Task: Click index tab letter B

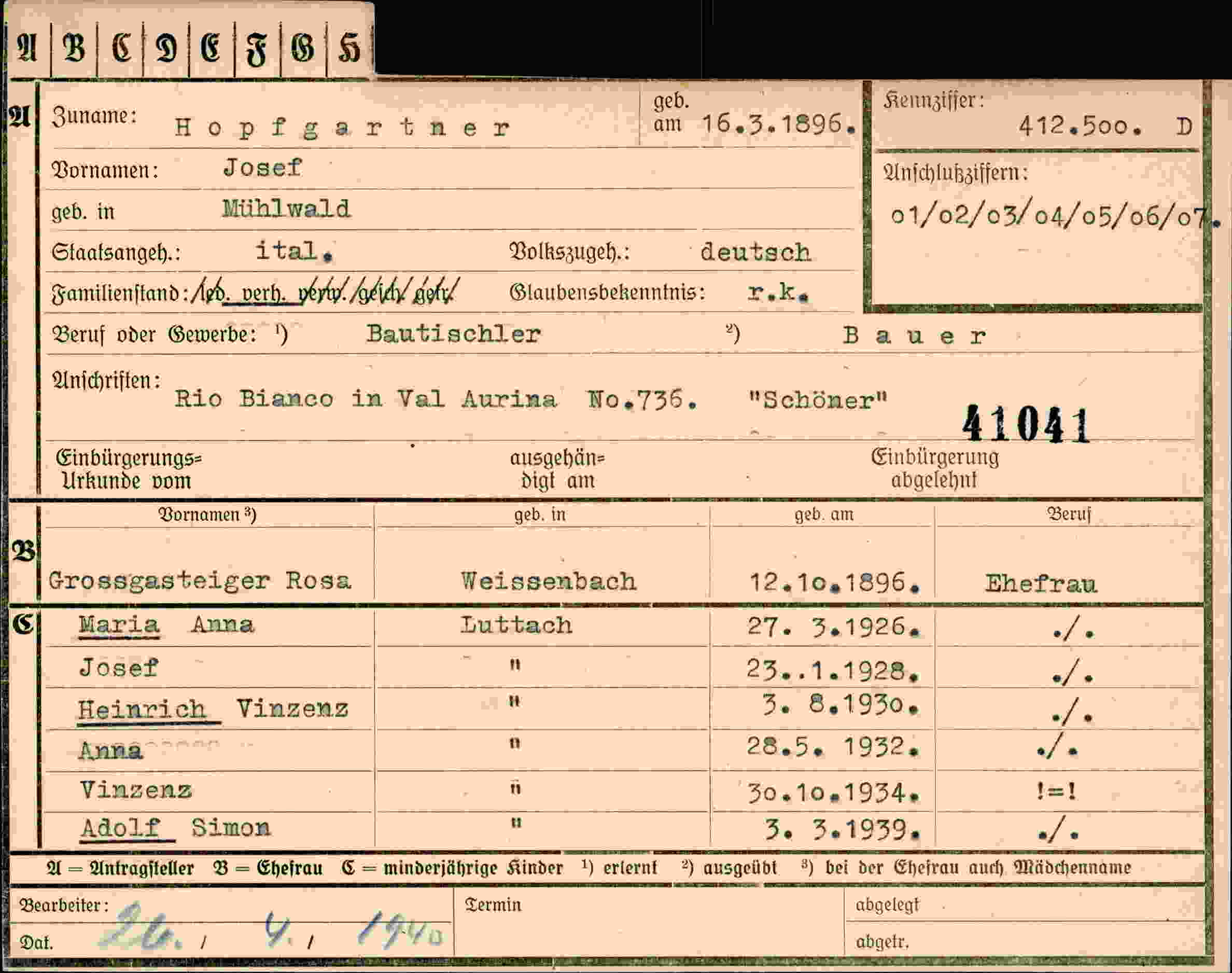Action: click(74, 47)
